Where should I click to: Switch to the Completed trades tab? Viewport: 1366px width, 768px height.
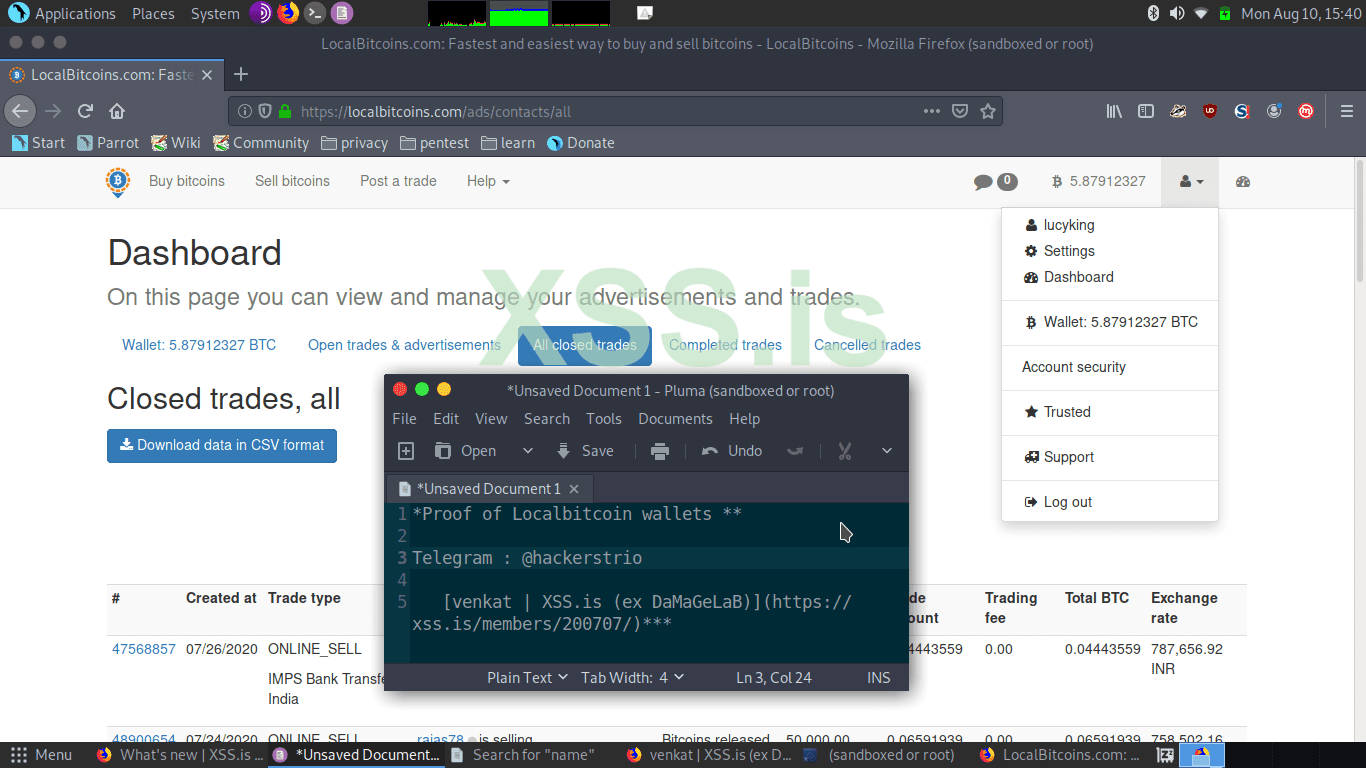724,344
